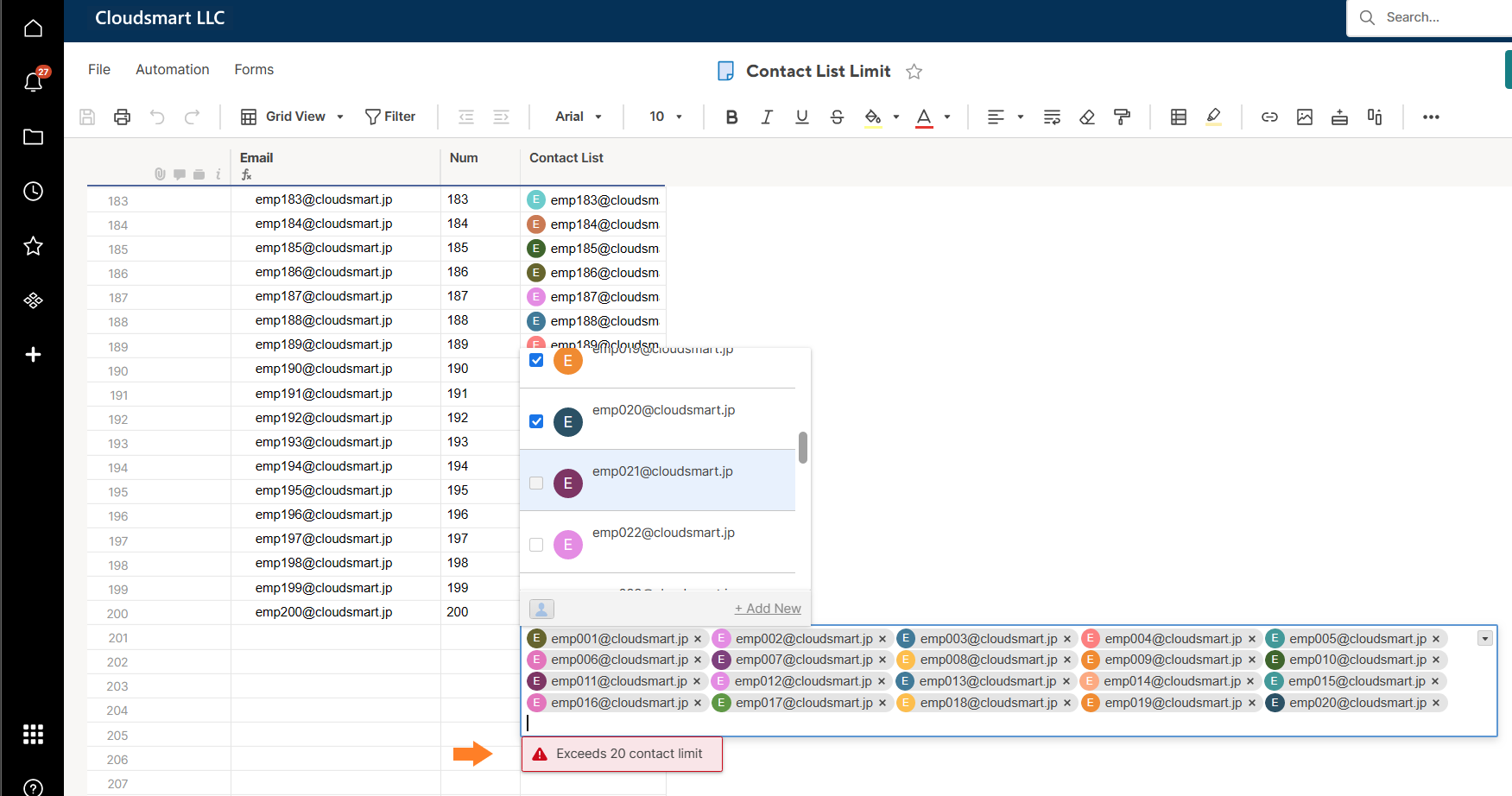Select the bold formatting icon
The height and width of the screenshot is (796, 1512).
(x=731, y=117)
